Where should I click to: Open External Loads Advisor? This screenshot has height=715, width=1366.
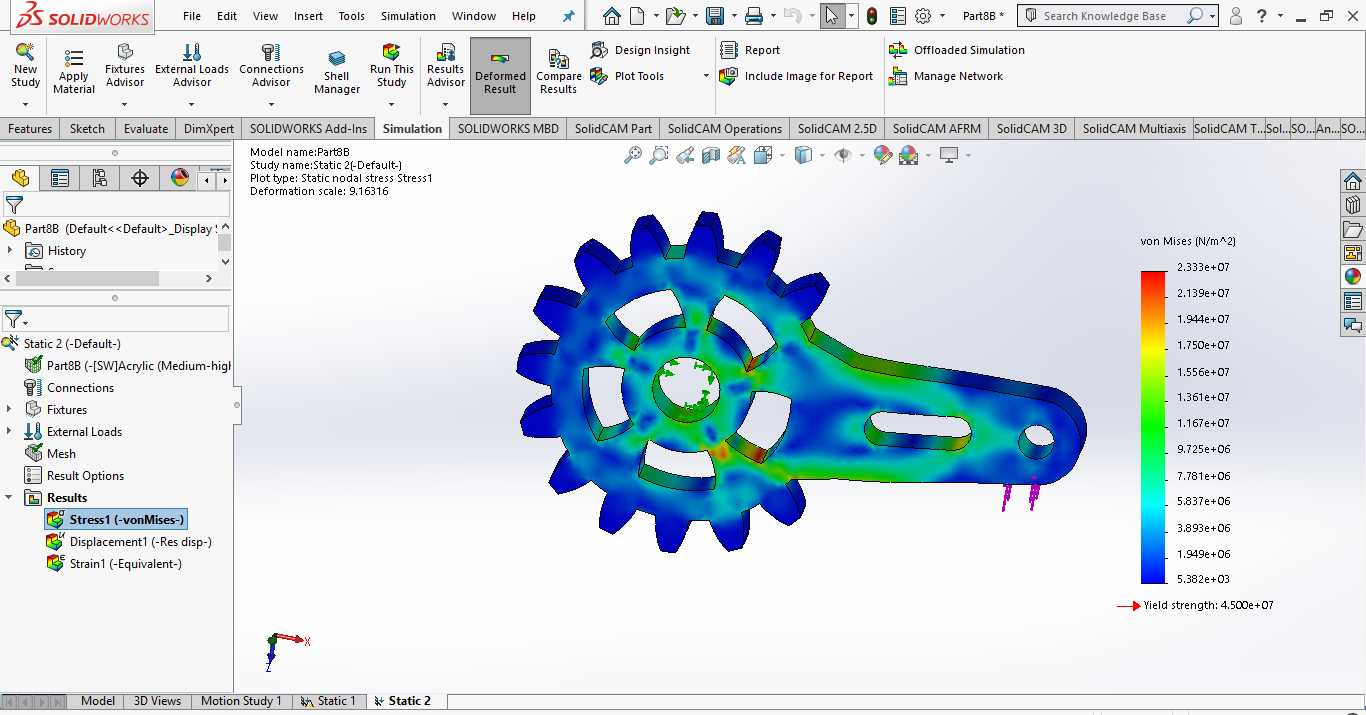[192, 66]
